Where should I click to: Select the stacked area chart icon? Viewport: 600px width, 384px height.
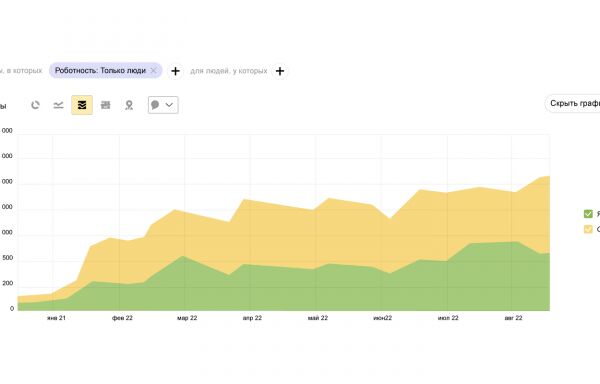(x=82, y=105)
